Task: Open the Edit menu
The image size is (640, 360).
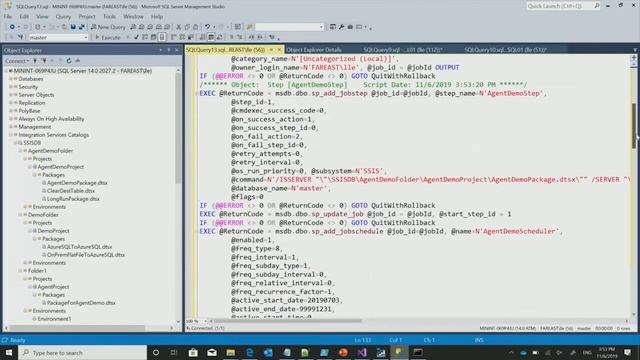Action: pos(24,17)
